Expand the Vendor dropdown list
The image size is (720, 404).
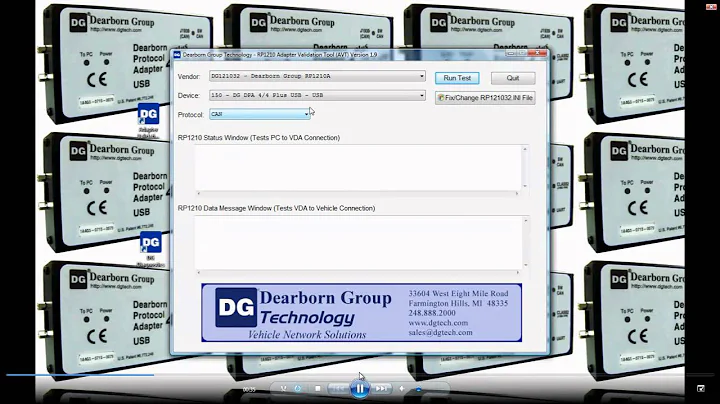pyautogui.click(x=422, y=76)
